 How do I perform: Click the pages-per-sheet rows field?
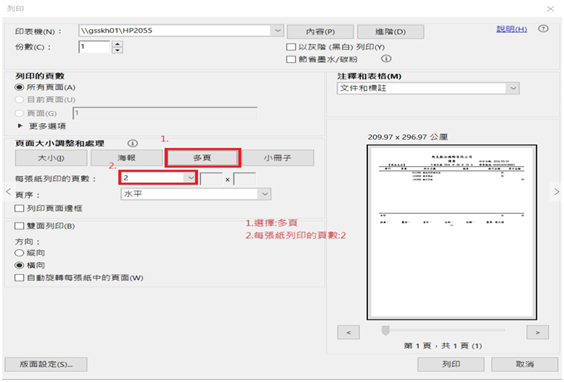245,179
